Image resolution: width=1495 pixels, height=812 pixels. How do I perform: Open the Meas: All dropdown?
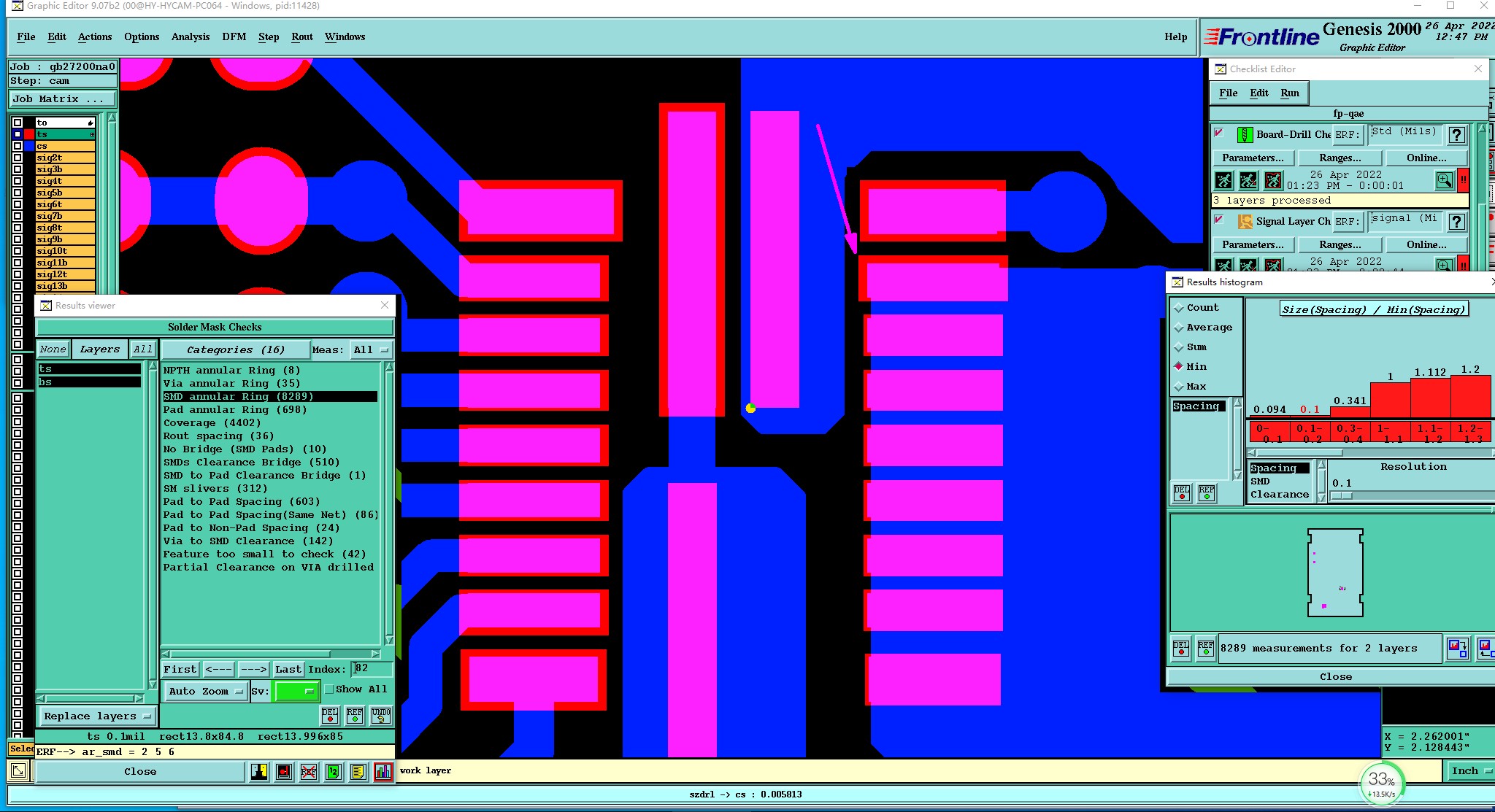372,350
